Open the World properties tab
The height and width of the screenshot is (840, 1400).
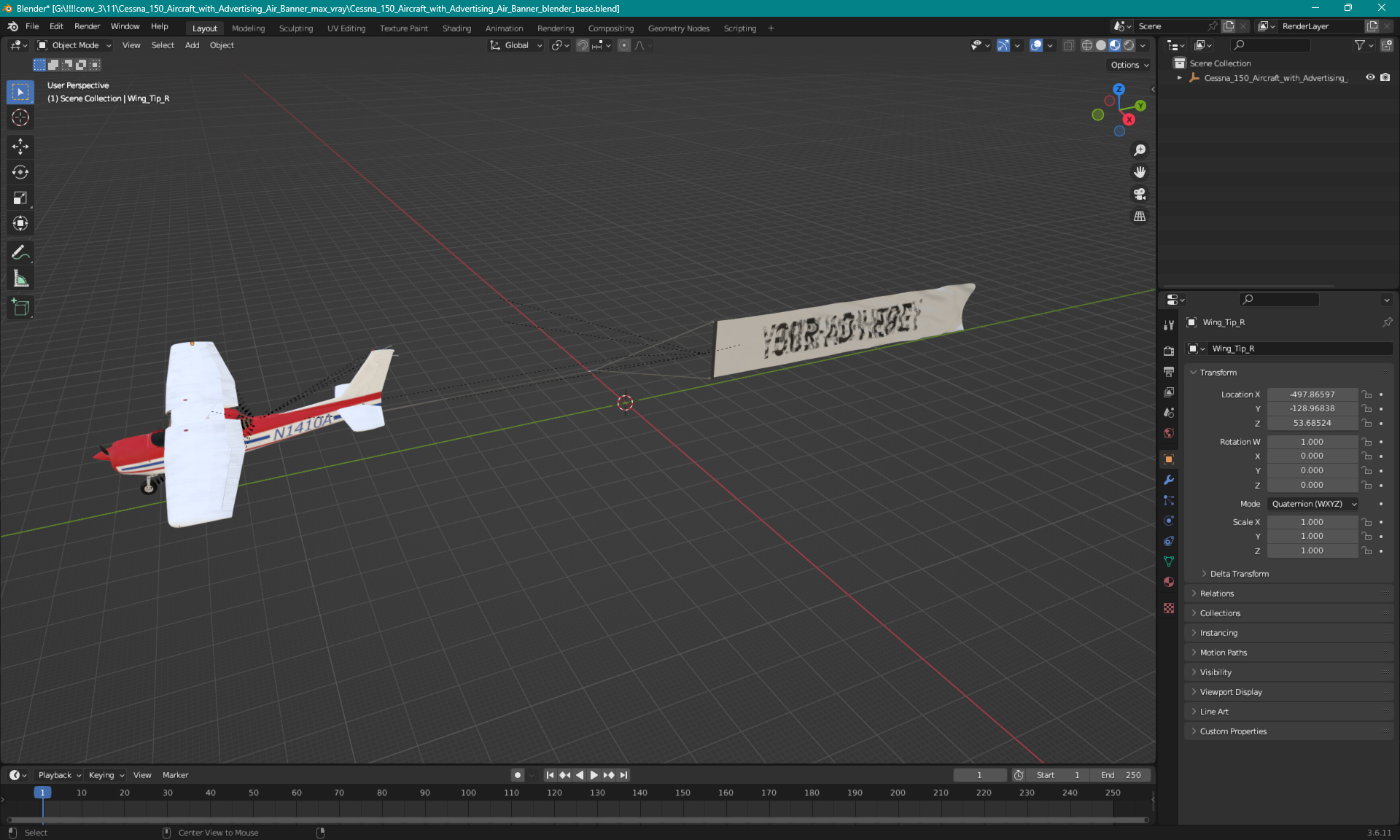(x=1169, y=433)
